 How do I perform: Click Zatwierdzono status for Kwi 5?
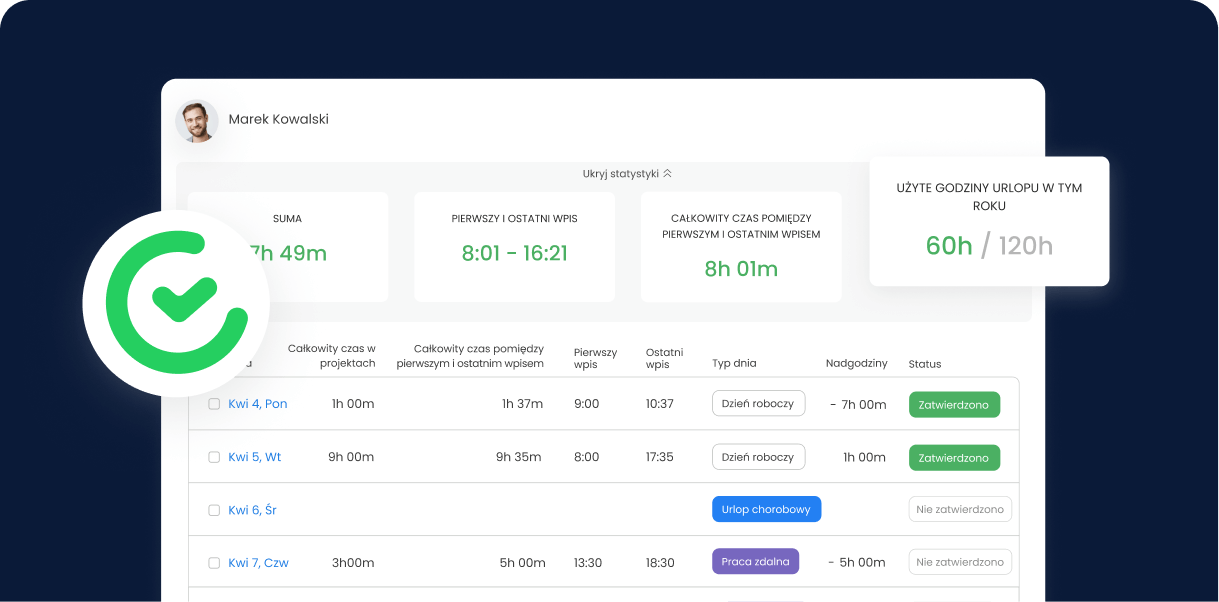954,458
